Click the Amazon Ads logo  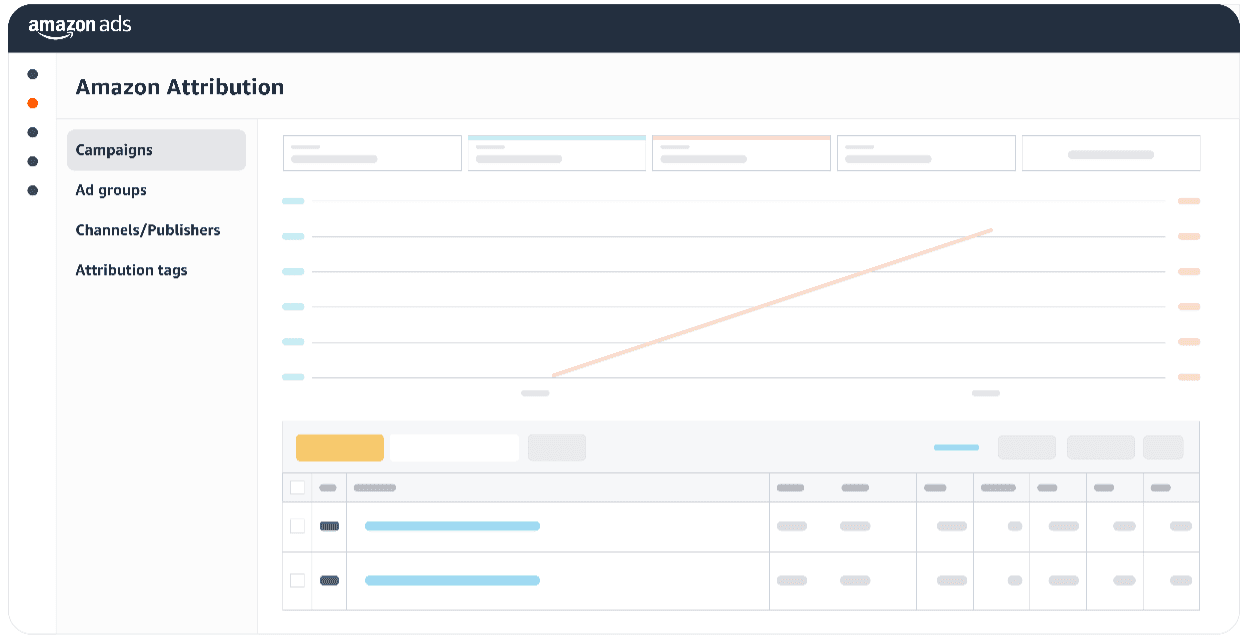[x=79, y=27]
